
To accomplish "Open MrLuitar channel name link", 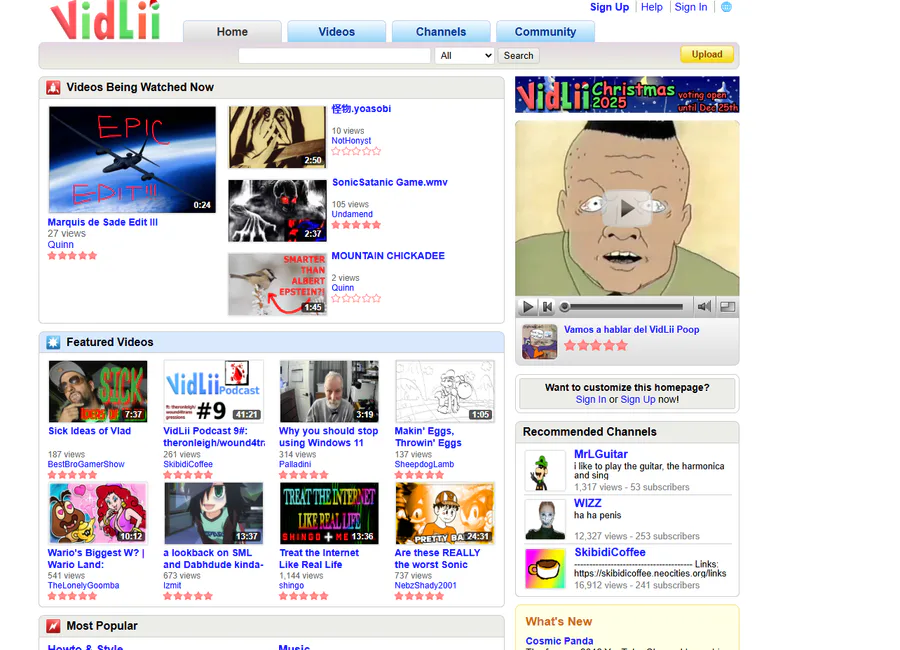I will coord(600,454).
